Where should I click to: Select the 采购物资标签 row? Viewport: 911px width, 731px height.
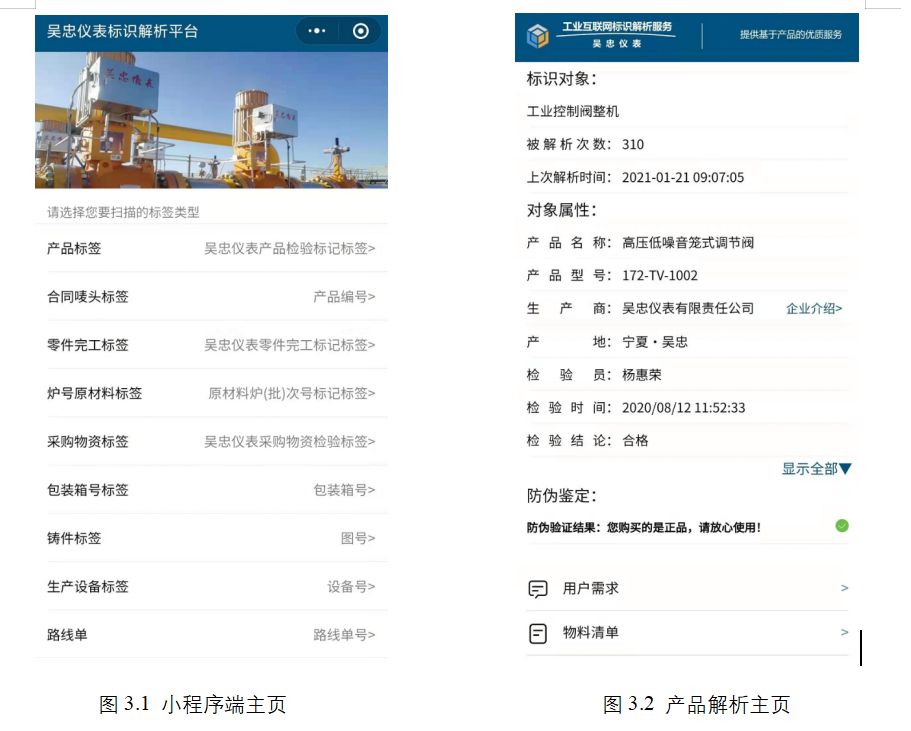tap(211, 442)
